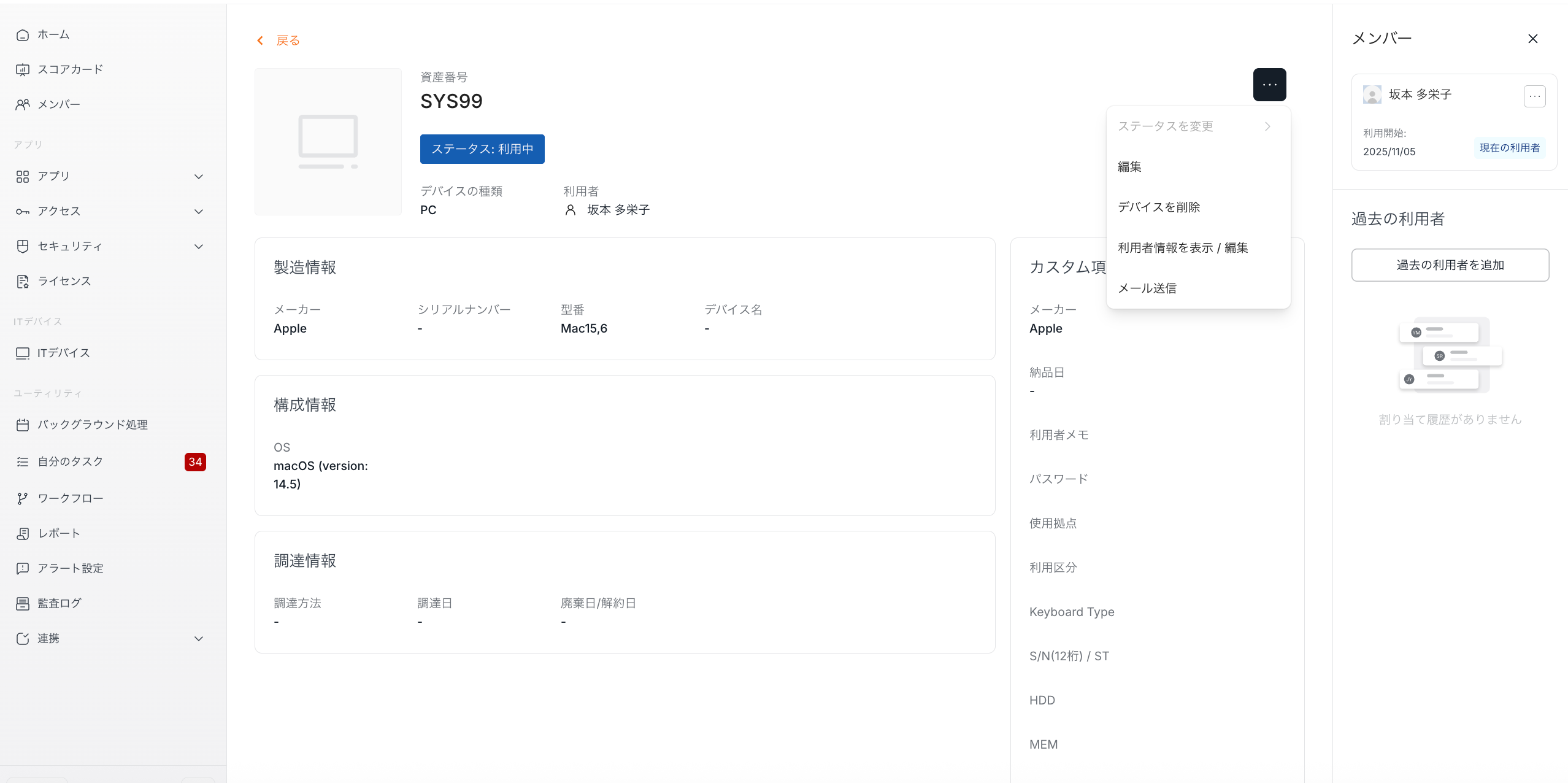Screen dimensions: 1568x783
Task: Expand the アプリ sidebar section chevron
Action: point(199,177)
